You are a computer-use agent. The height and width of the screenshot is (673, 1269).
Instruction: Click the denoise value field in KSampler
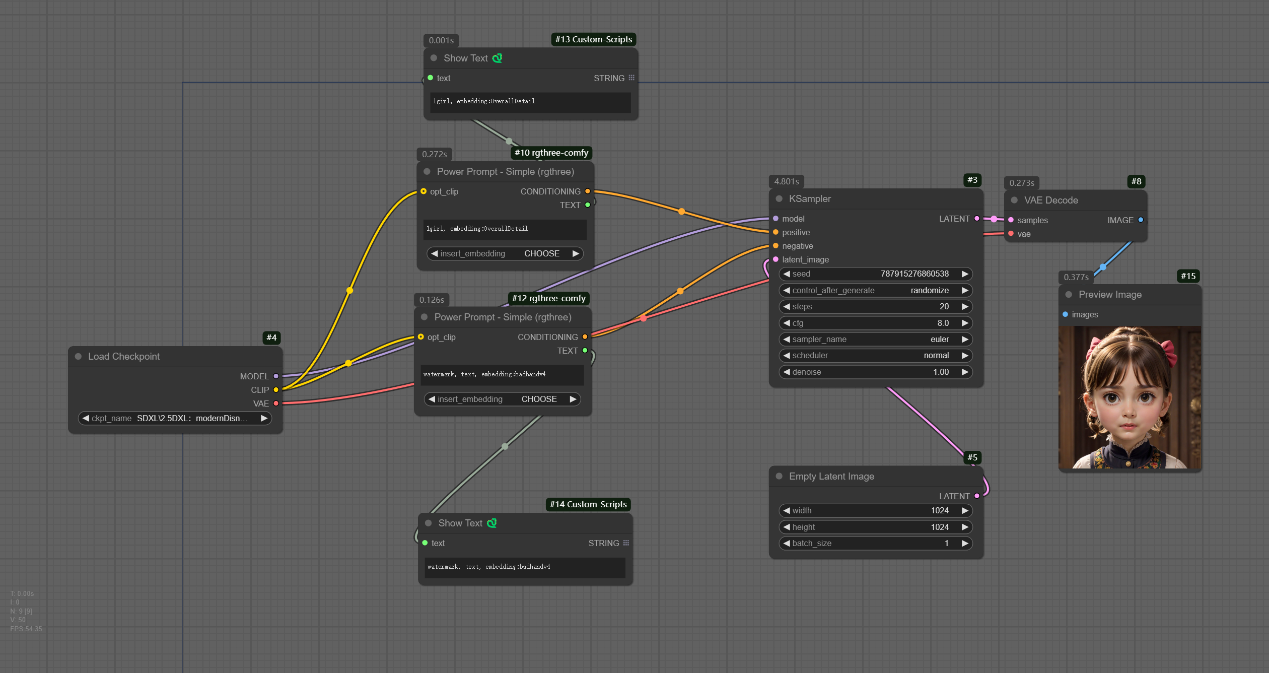(875, 372)
